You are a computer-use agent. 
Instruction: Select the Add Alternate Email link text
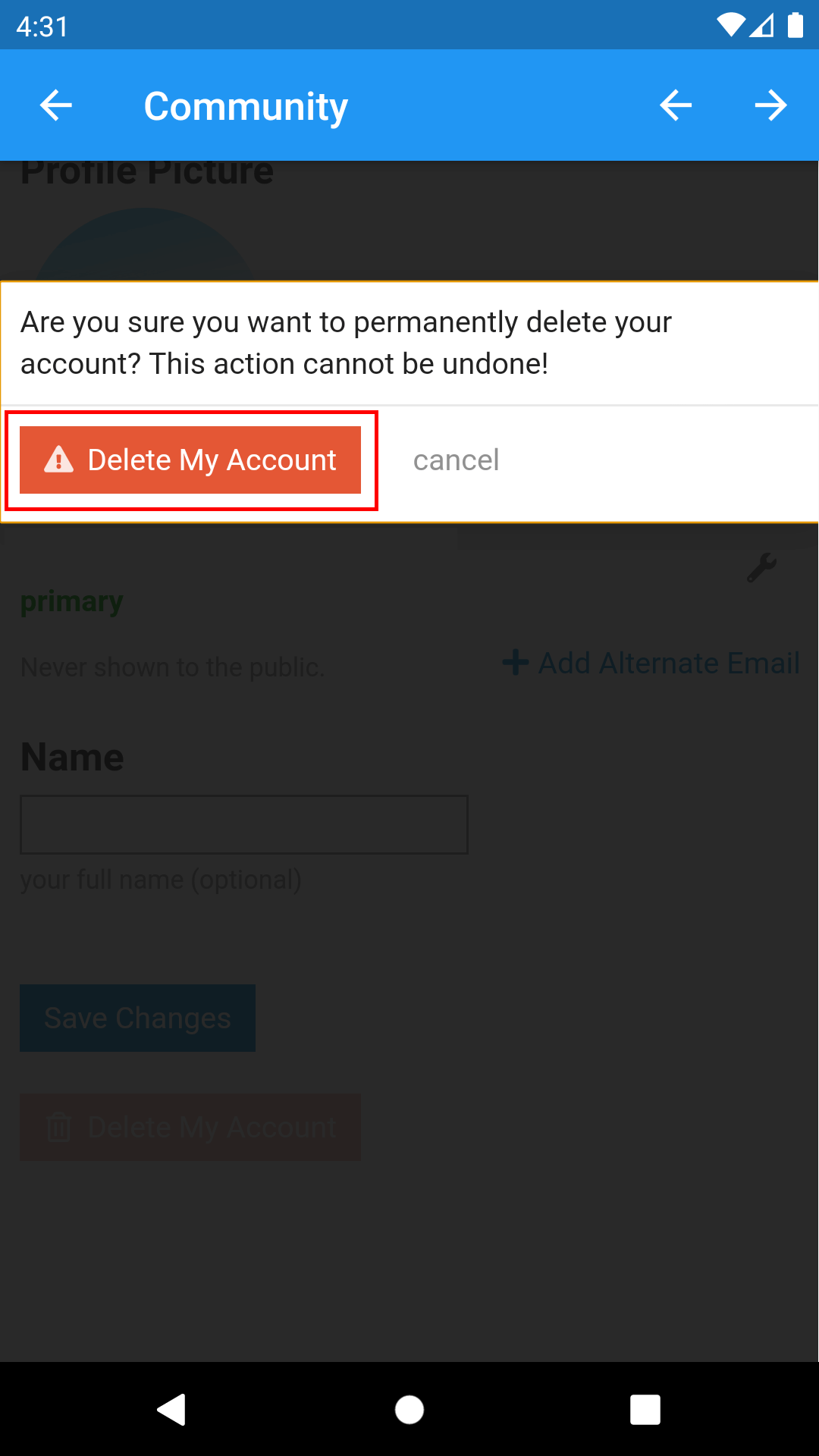[668, 663]
